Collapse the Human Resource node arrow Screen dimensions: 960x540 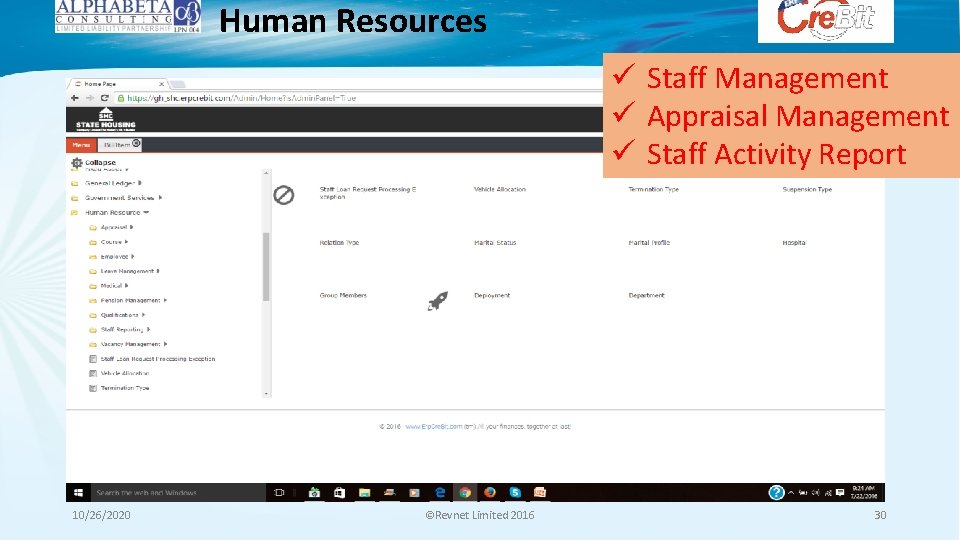click(x=146, y=212)
